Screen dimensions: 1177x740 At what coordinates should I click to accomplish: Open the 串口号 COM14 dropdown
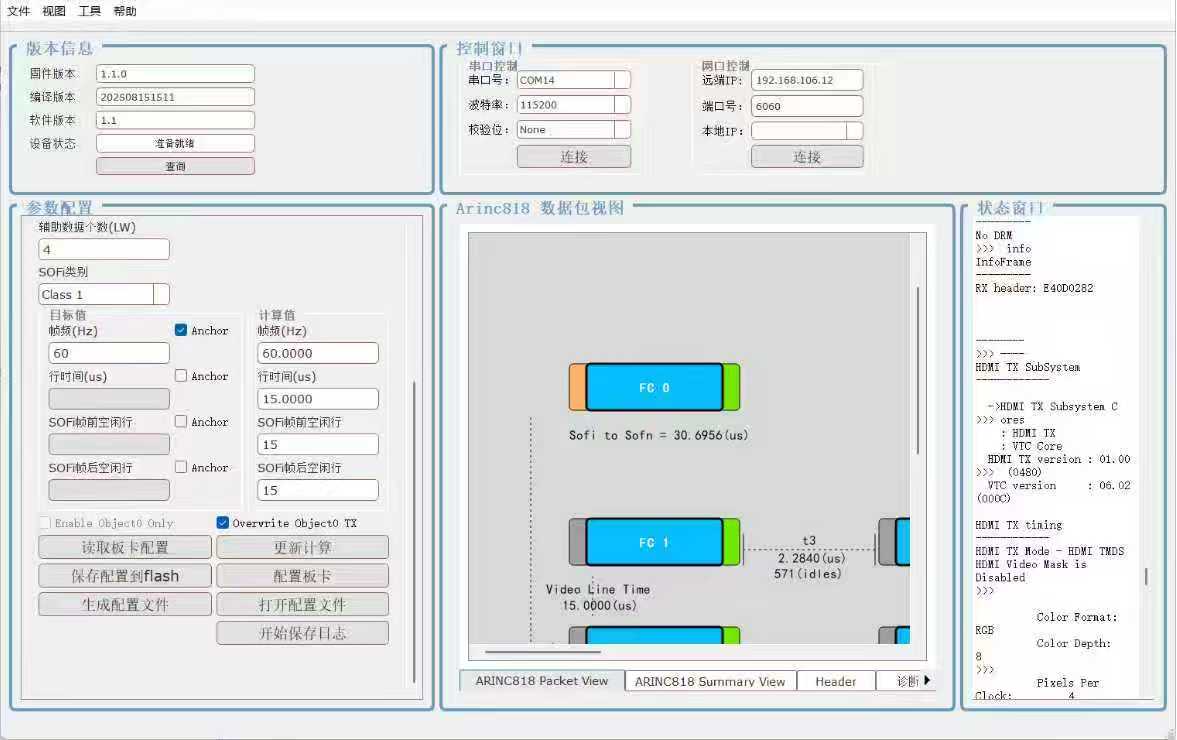point(621,80)
